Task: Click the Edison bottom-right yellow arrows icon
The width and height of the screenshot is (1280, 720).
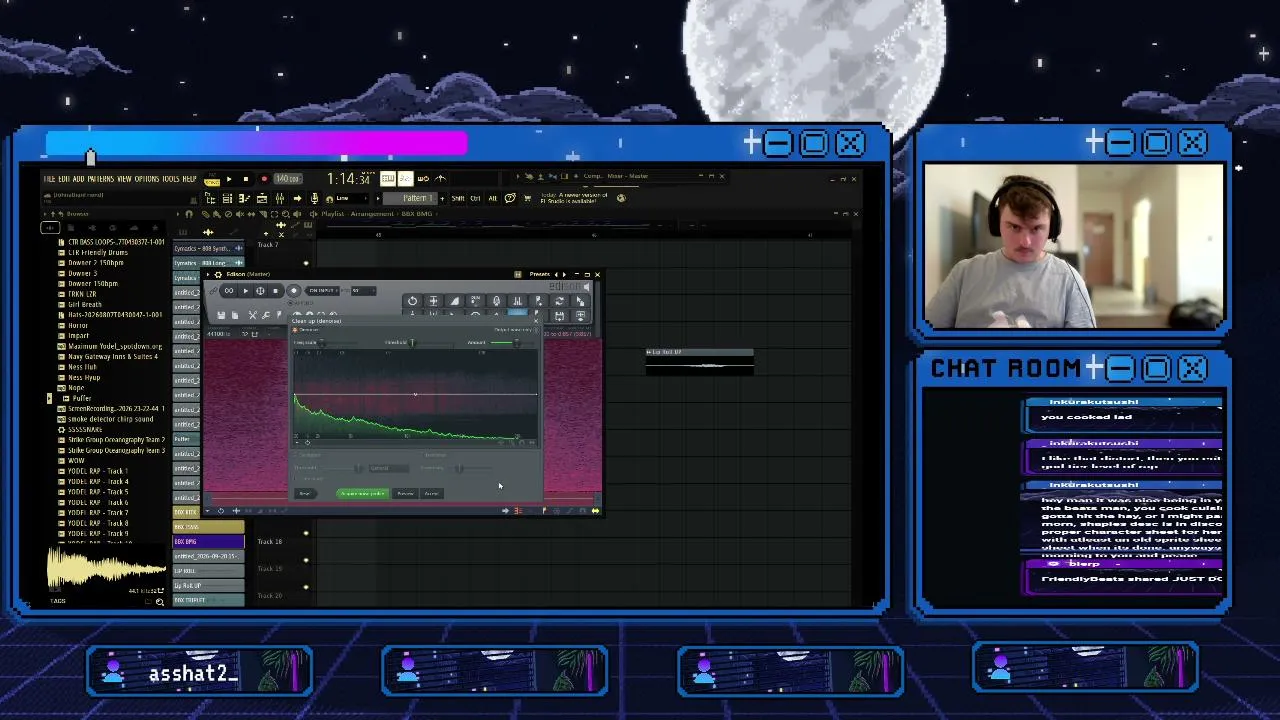Action: point(595,511)
